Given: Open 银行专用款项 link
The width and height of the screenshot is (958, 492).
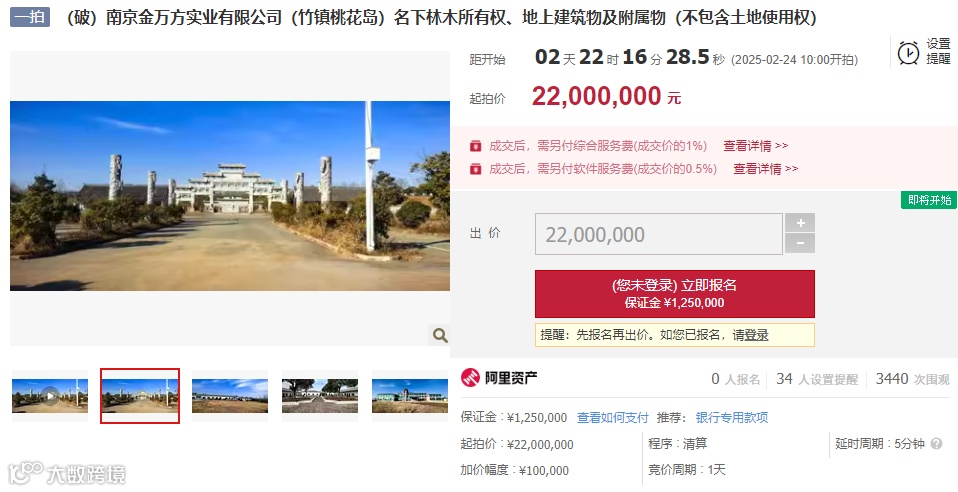Looking at the screenshot, I should [732, 417].
